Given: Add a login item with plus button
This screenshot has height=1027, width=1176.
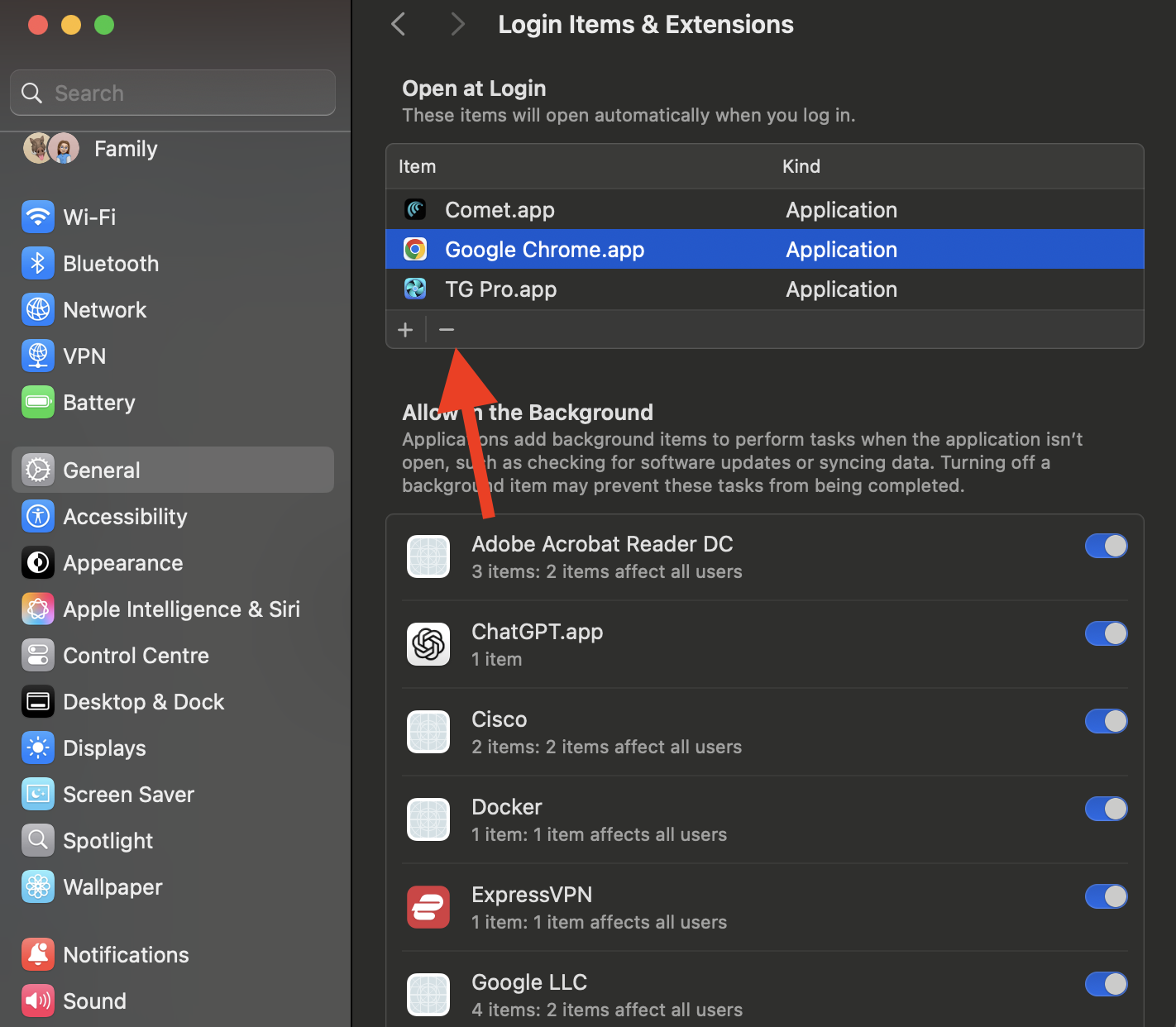Looking at the screenshot, I should (x=405, y=330).
